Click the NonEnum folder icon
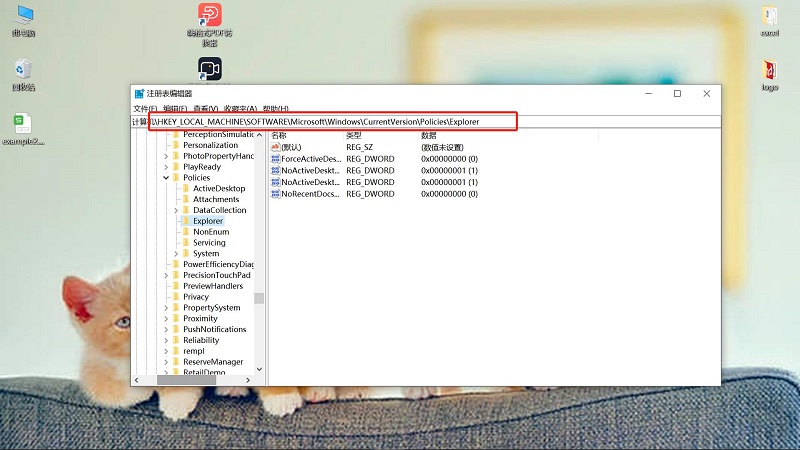 [186, 232]
